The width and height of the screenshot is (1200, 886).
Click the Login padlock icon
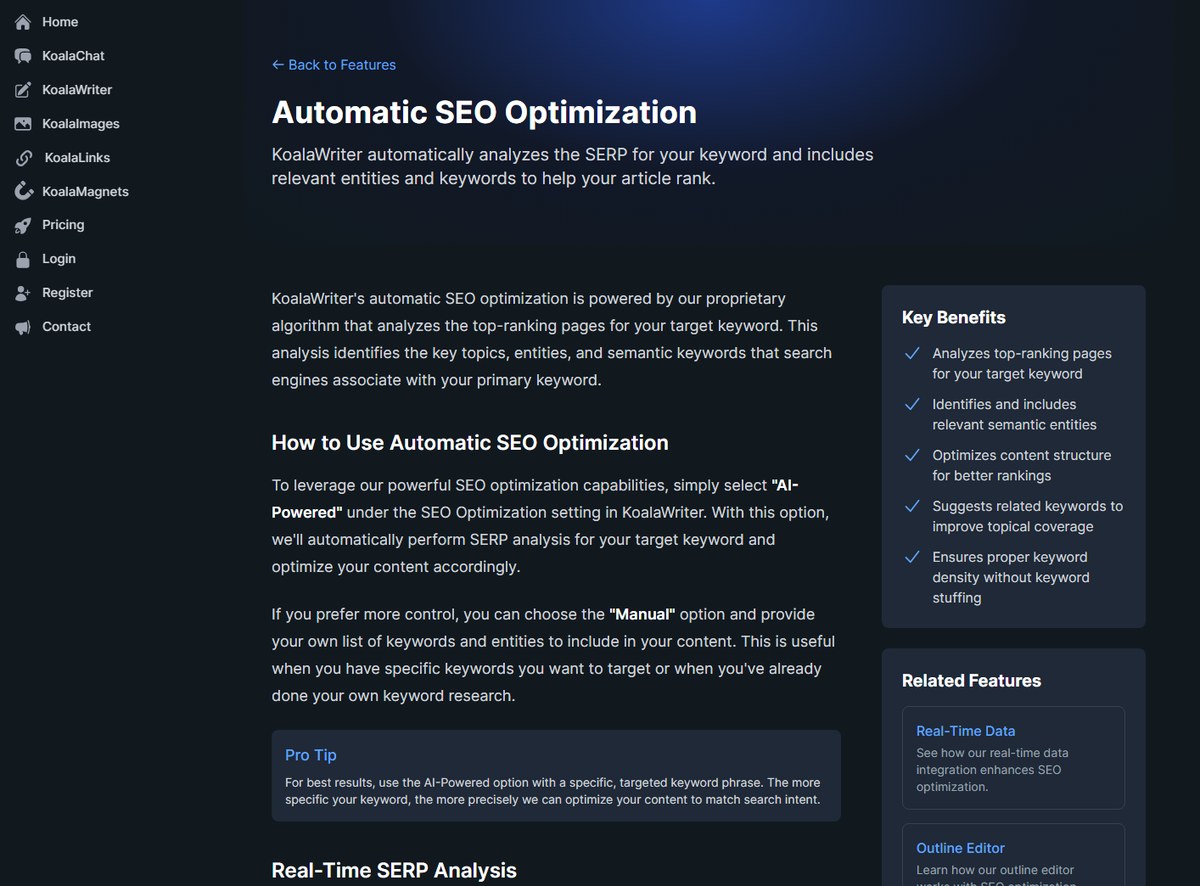coord(23,259)
